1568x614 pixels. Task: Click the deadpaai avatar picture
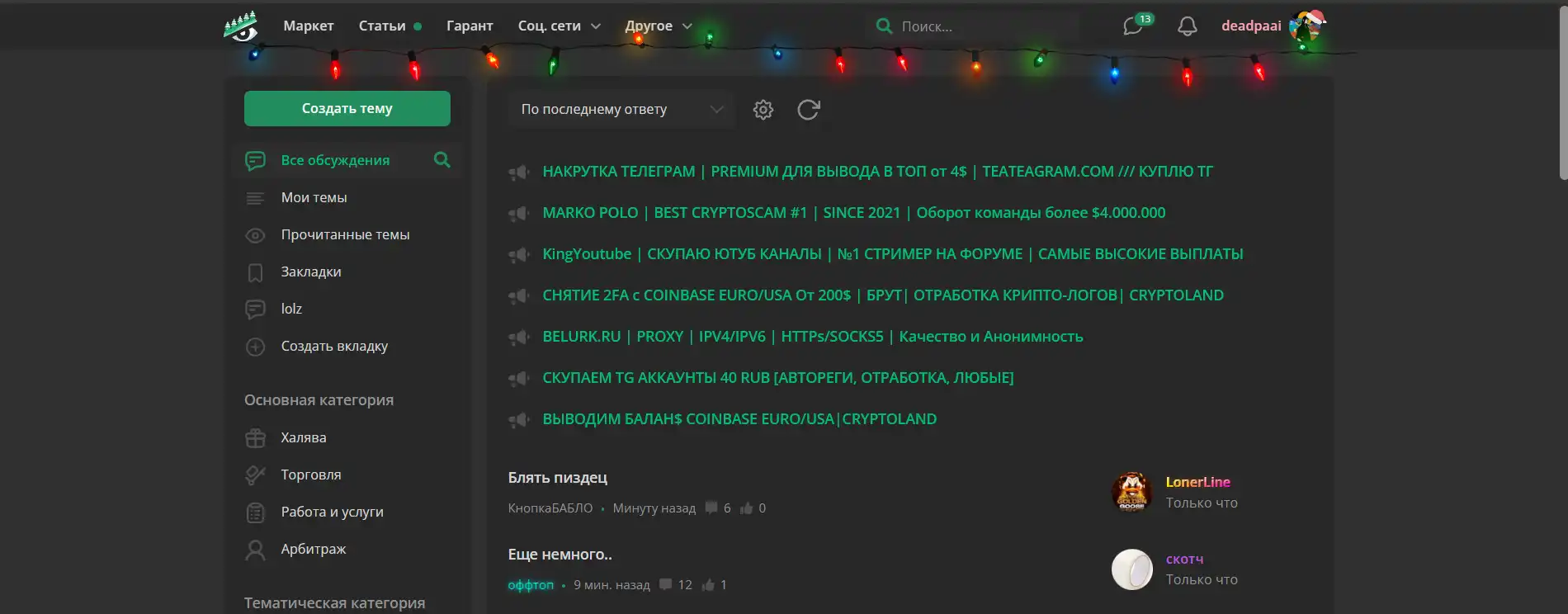1306,26
